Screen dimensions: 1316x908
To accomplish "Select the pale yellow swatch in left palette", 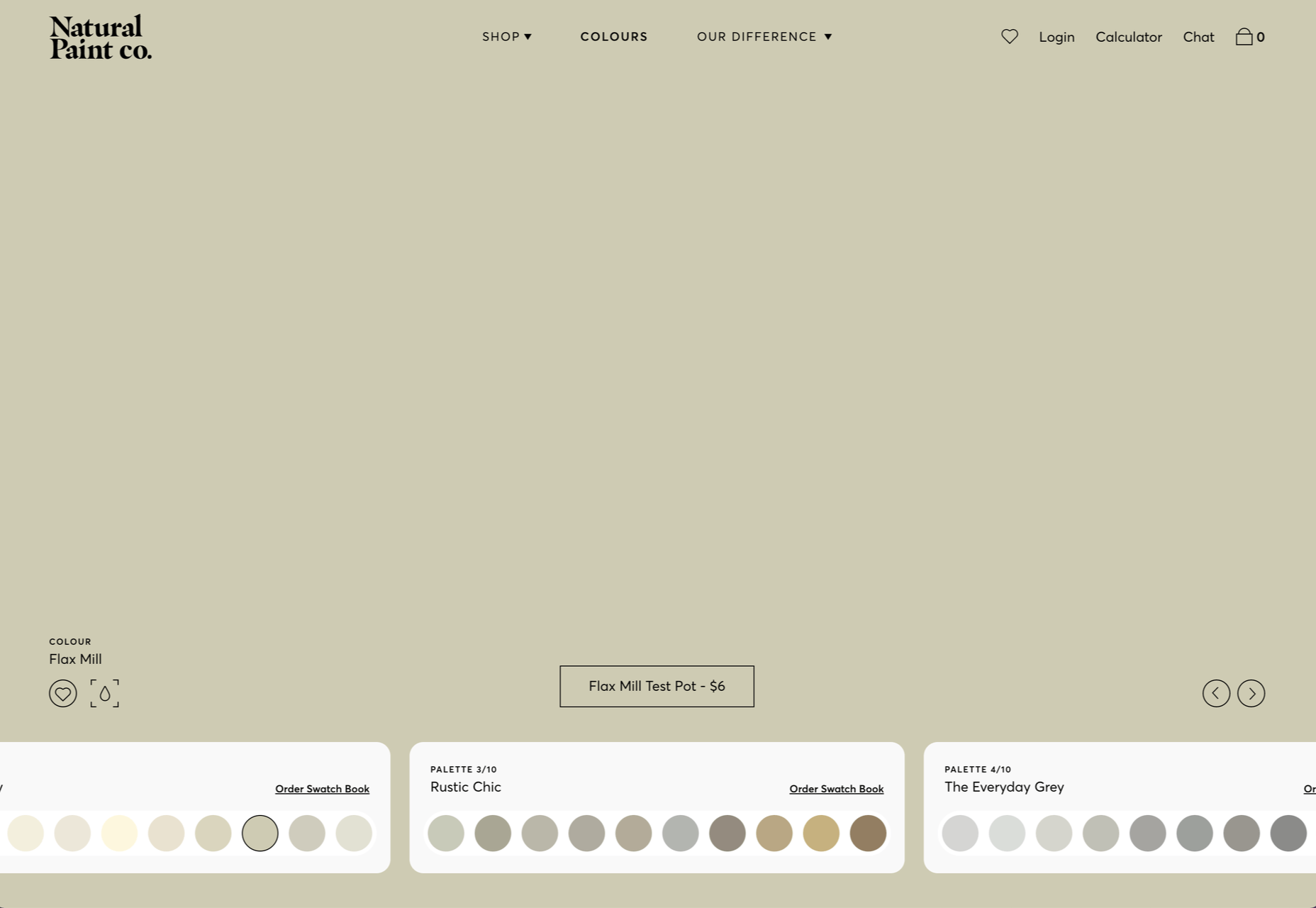I will coord(119,833).
